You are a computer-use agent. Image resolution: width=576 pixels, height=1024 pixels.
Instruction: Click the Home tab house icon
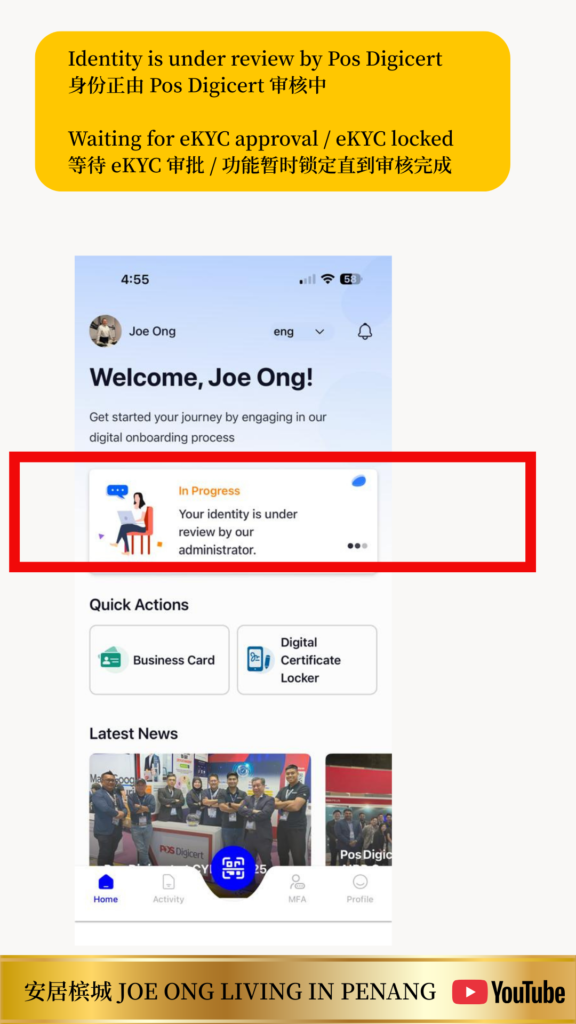pos(105,882)
